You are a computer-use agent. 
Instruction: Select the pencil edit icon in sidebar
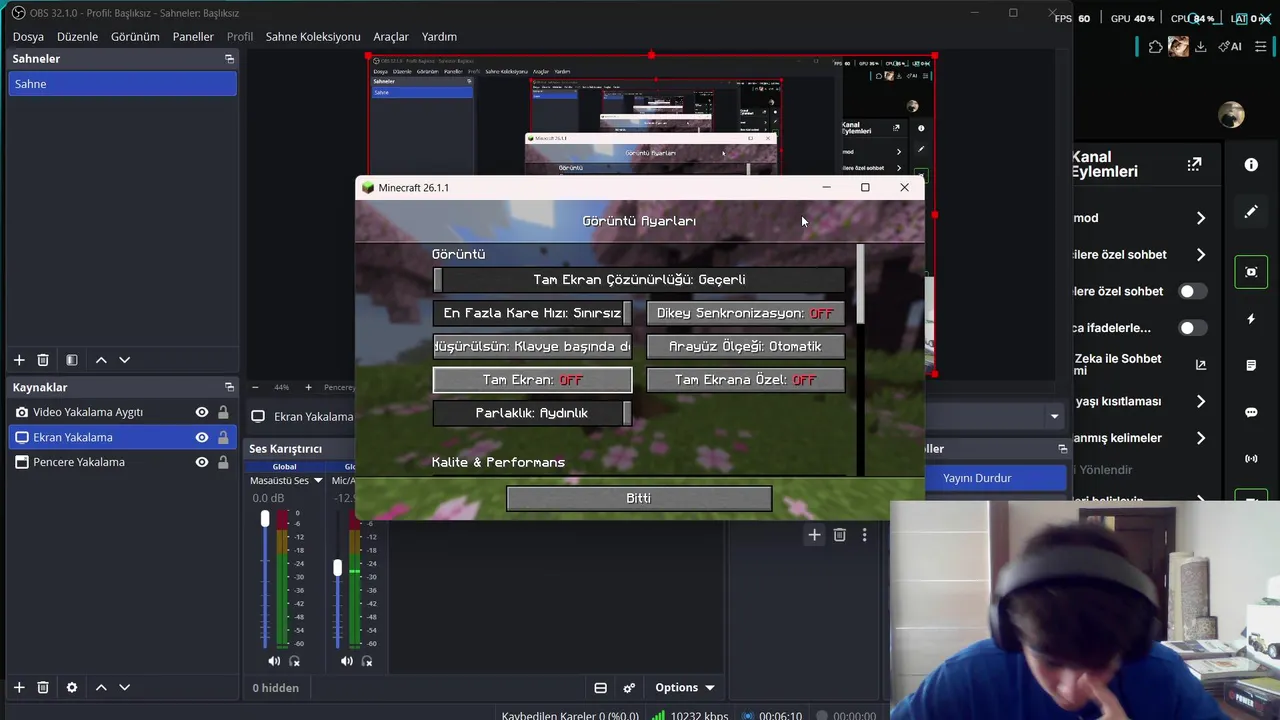click(x=1251, y=212)
